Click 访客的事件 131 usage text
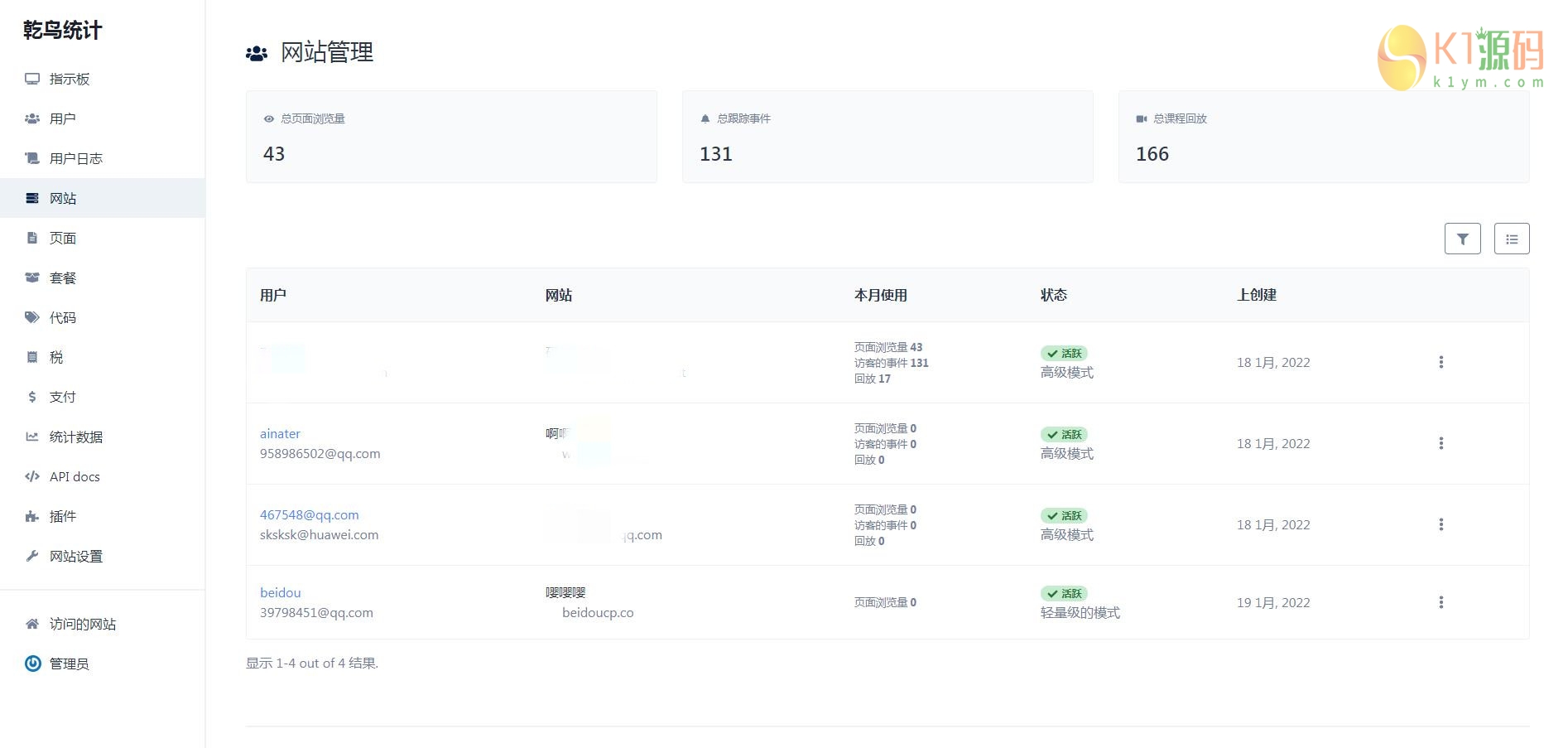The width and height of the screenshot is (1568, 748). [892, 363]
